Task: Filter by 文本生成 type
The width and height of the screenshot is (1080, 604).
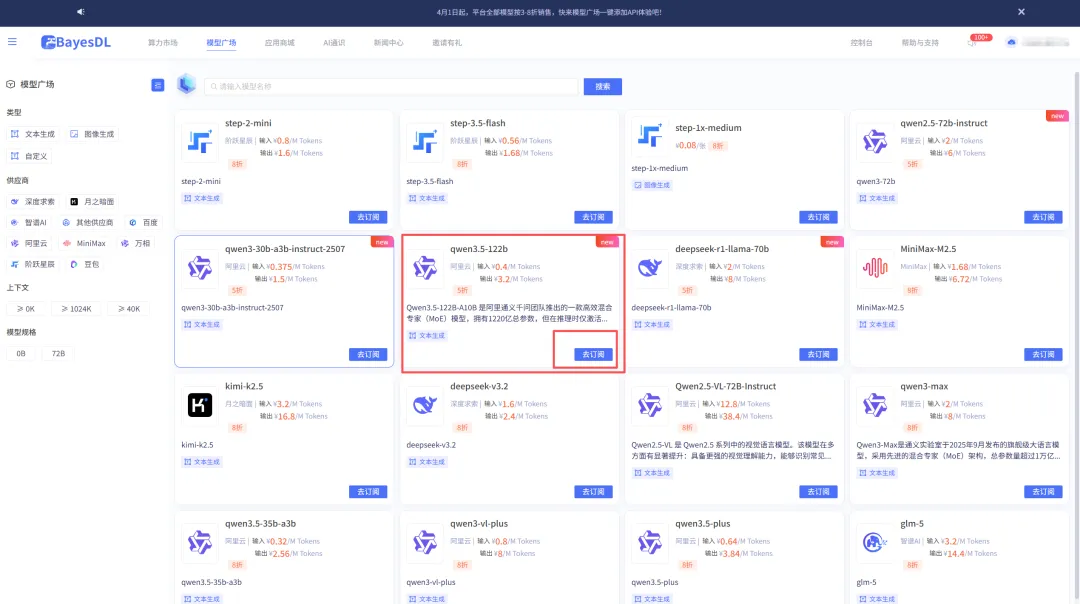Action: [x=32, y=134]
